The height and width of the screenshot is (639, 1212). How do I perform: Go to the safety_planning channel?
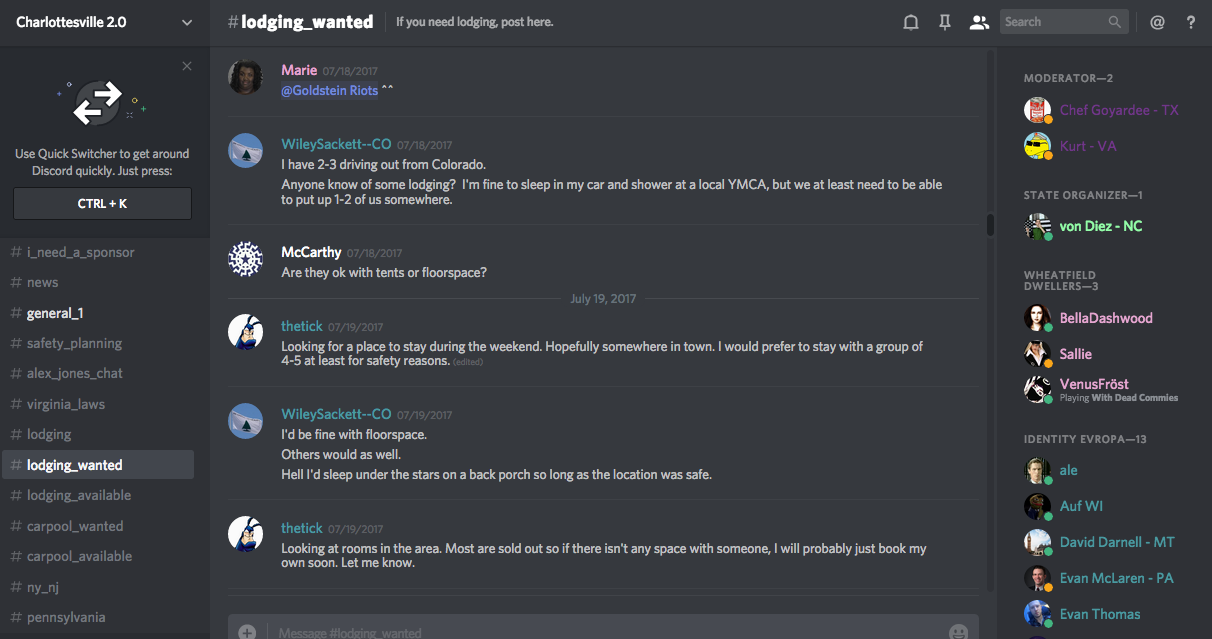click(74, 343)
